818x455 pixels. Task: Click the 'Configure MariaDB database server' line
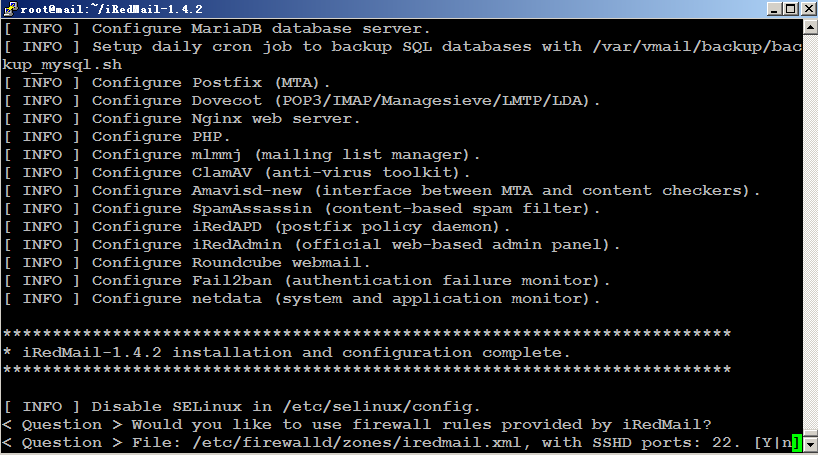point(216,29)
